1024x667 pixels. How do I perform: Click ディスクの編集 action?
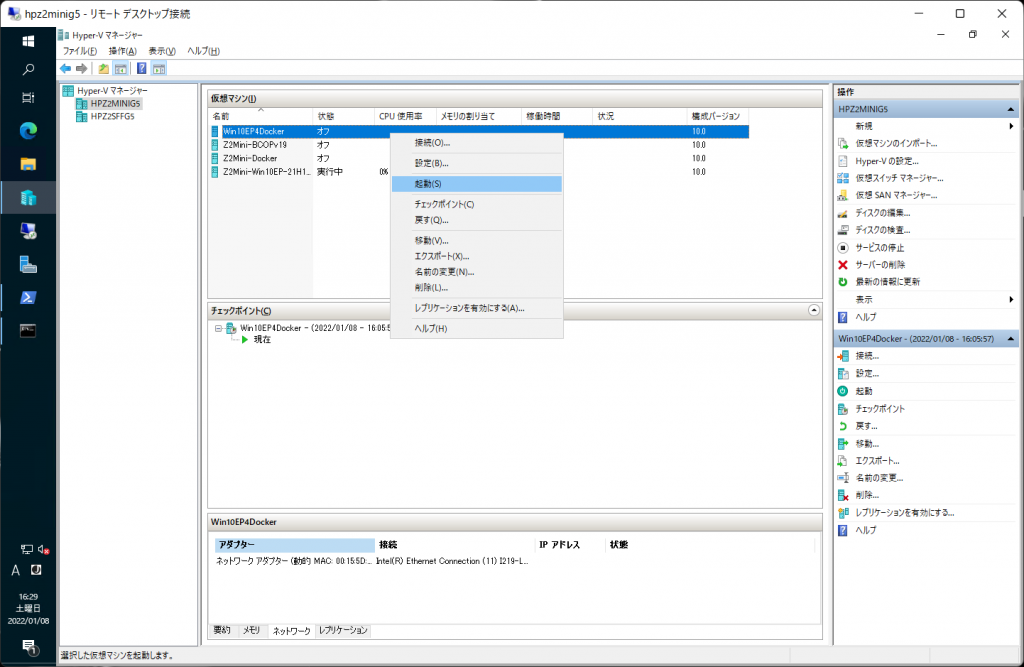[x=882, y=213]
